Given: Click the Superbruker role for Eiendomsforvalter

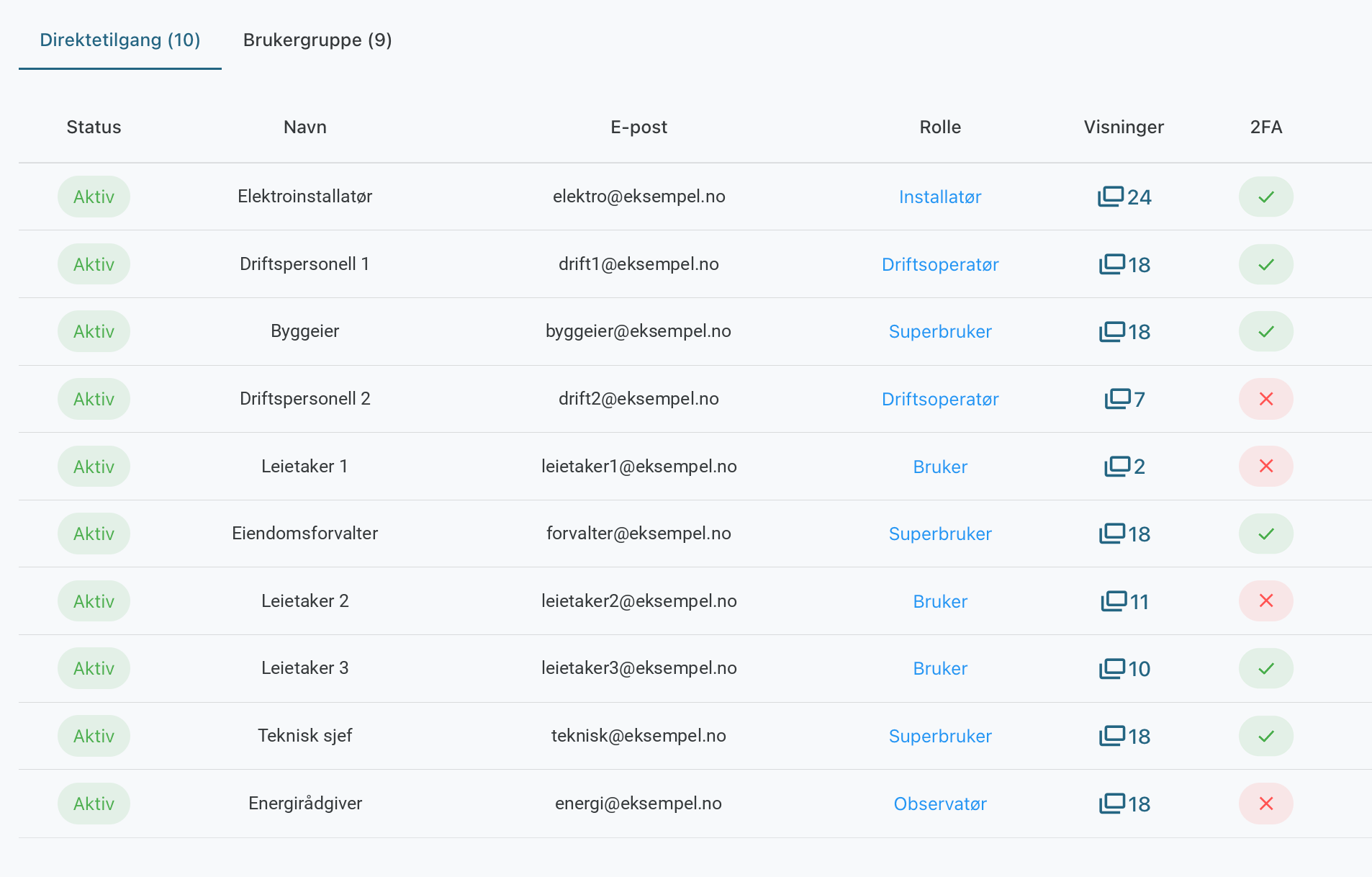Looking at the screenshot, I should tap(940, 534).
